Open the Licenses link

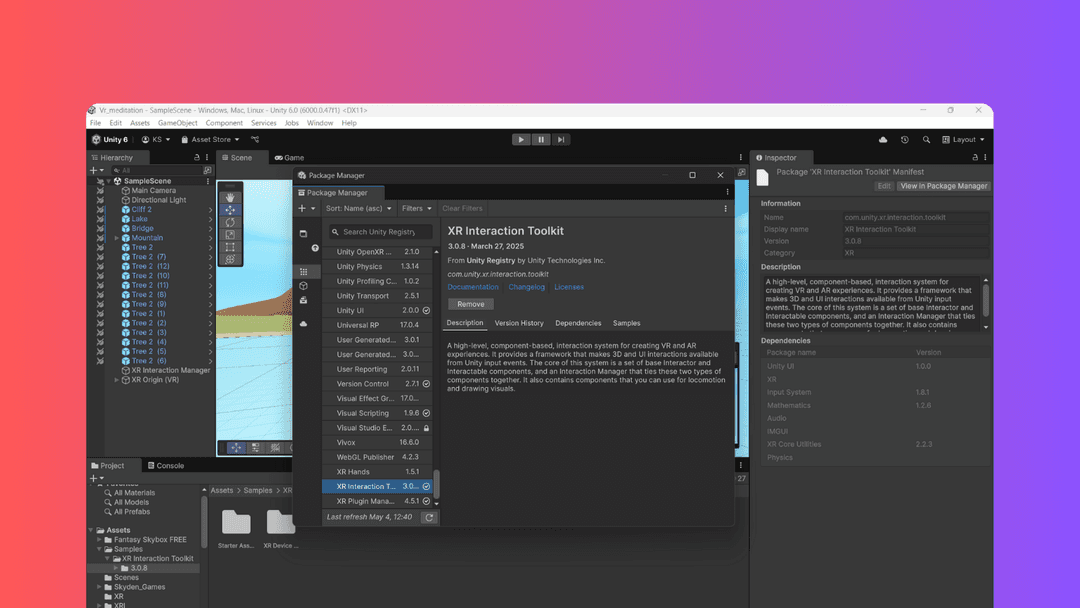click(569, 287)
